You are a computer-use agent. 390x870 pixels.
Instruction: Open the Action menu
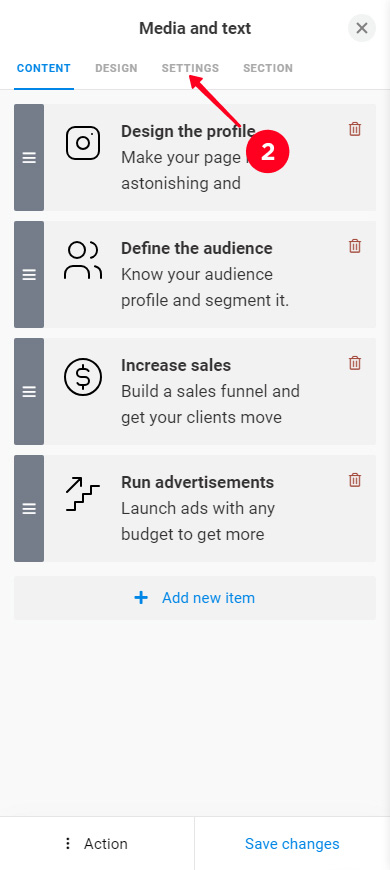97,843
